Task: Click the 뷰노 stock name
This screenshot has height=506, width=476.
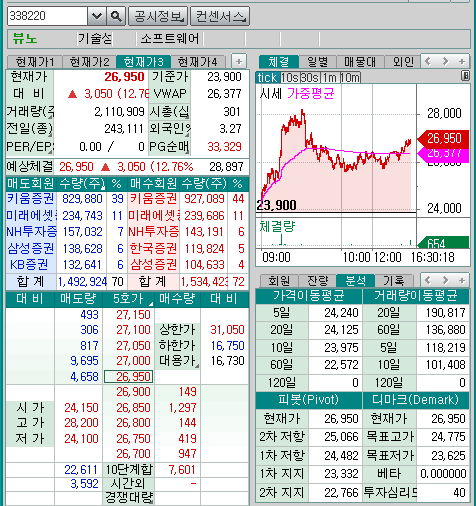Action: 25,39
